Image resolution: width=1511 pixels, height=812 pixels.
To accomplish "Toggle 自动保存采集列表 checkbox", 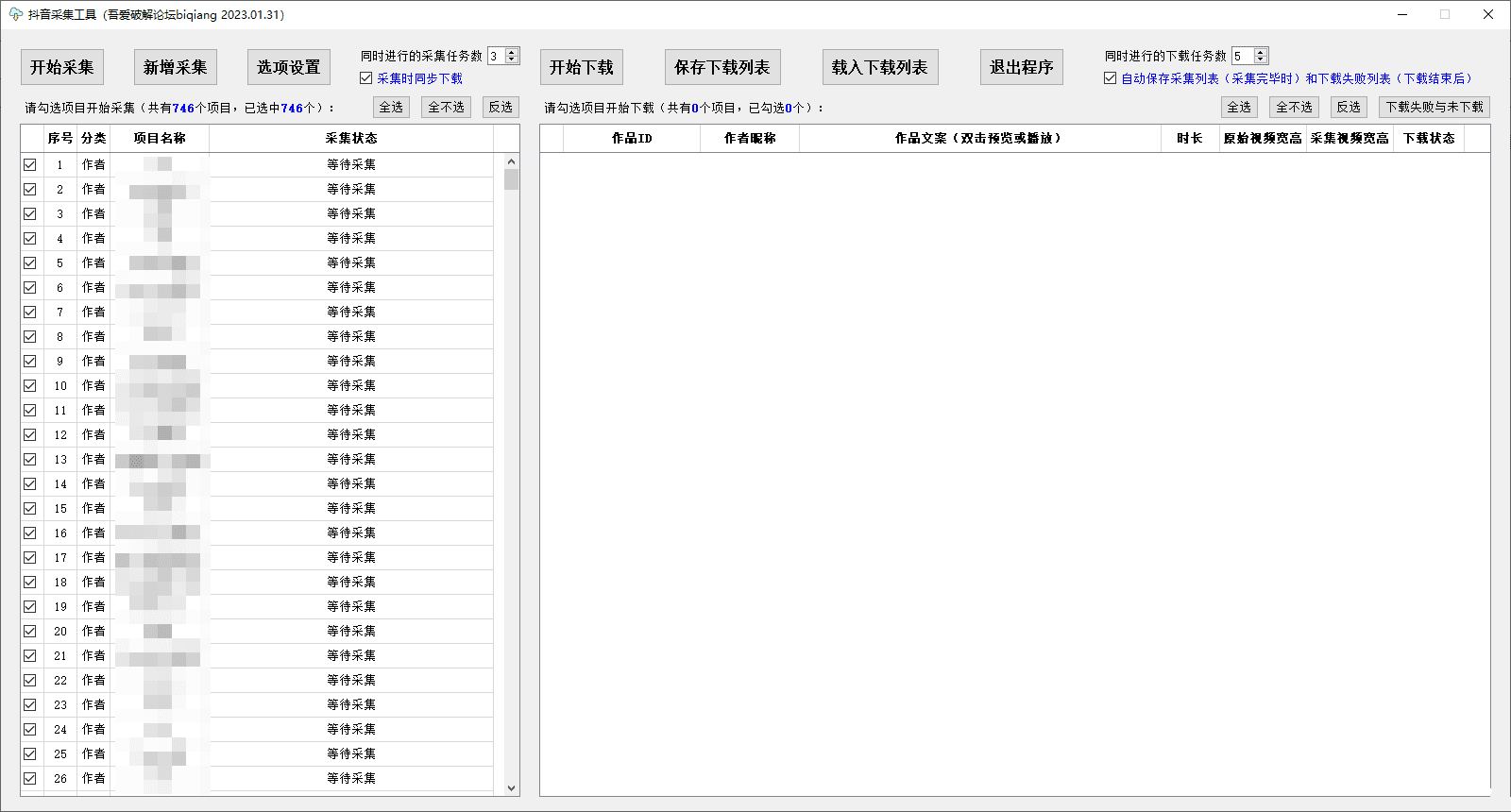I will [x=1111, y=78].
